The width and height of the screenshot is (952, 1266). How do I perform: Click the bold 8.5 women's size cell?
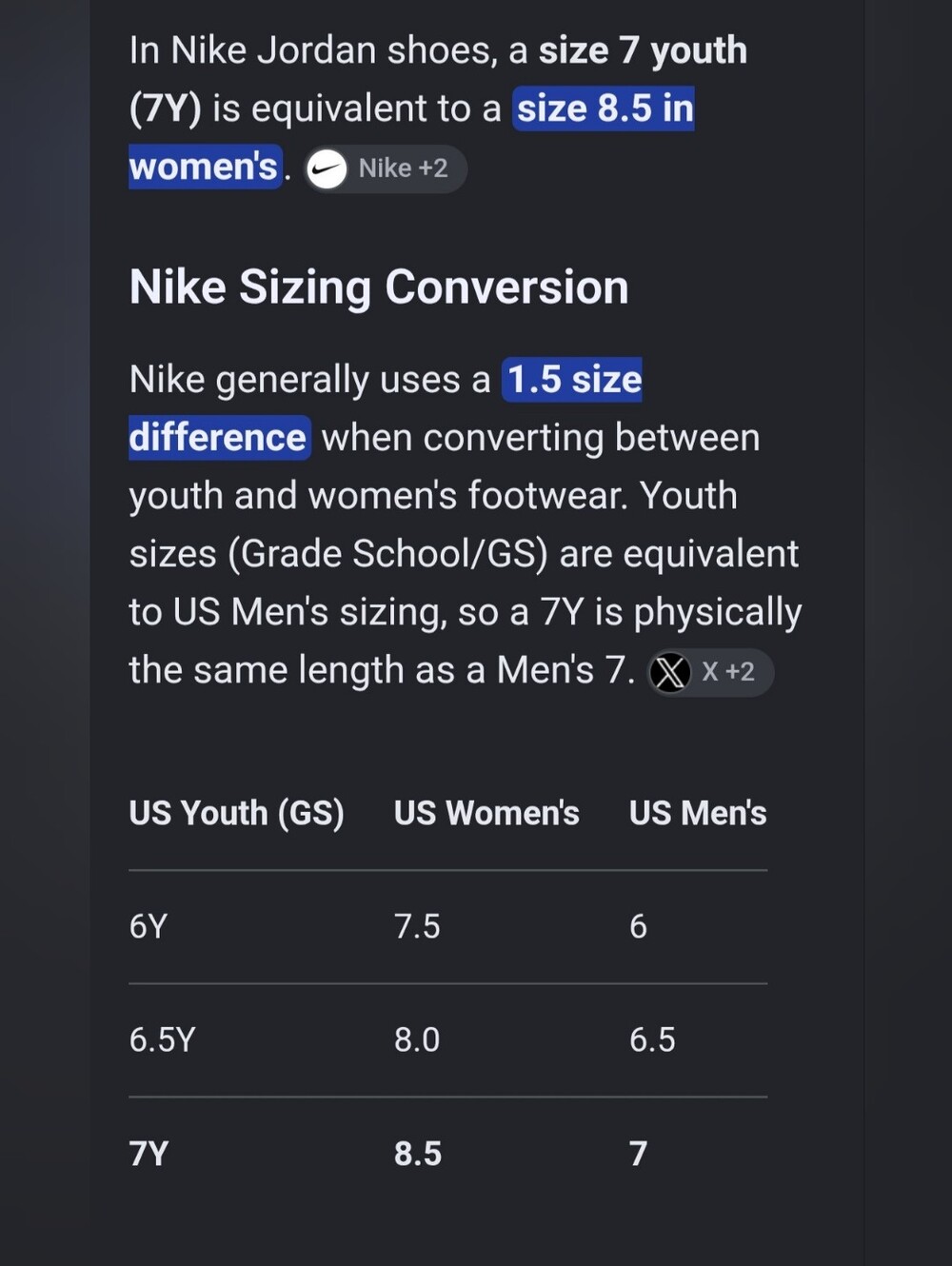(x=418, y=1154)
